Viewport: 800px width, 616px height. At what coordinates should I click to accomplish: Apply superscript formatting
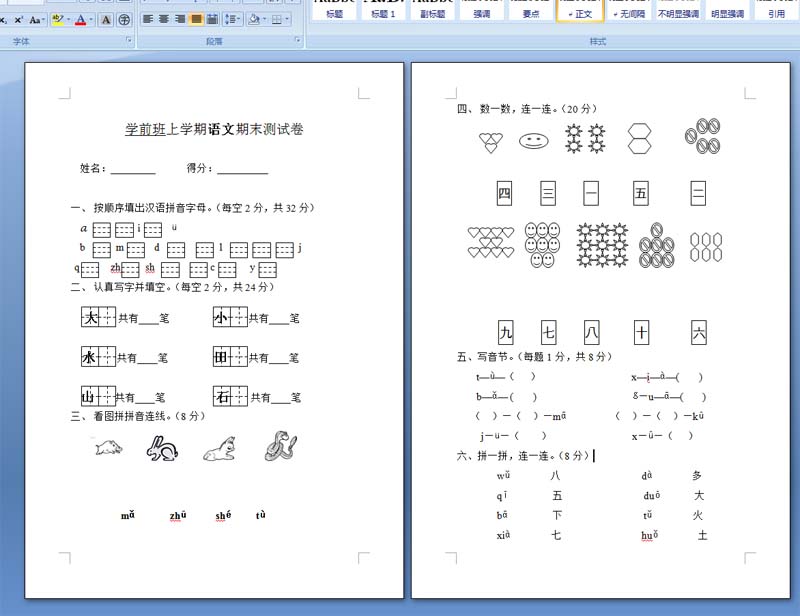coord(19,20)
